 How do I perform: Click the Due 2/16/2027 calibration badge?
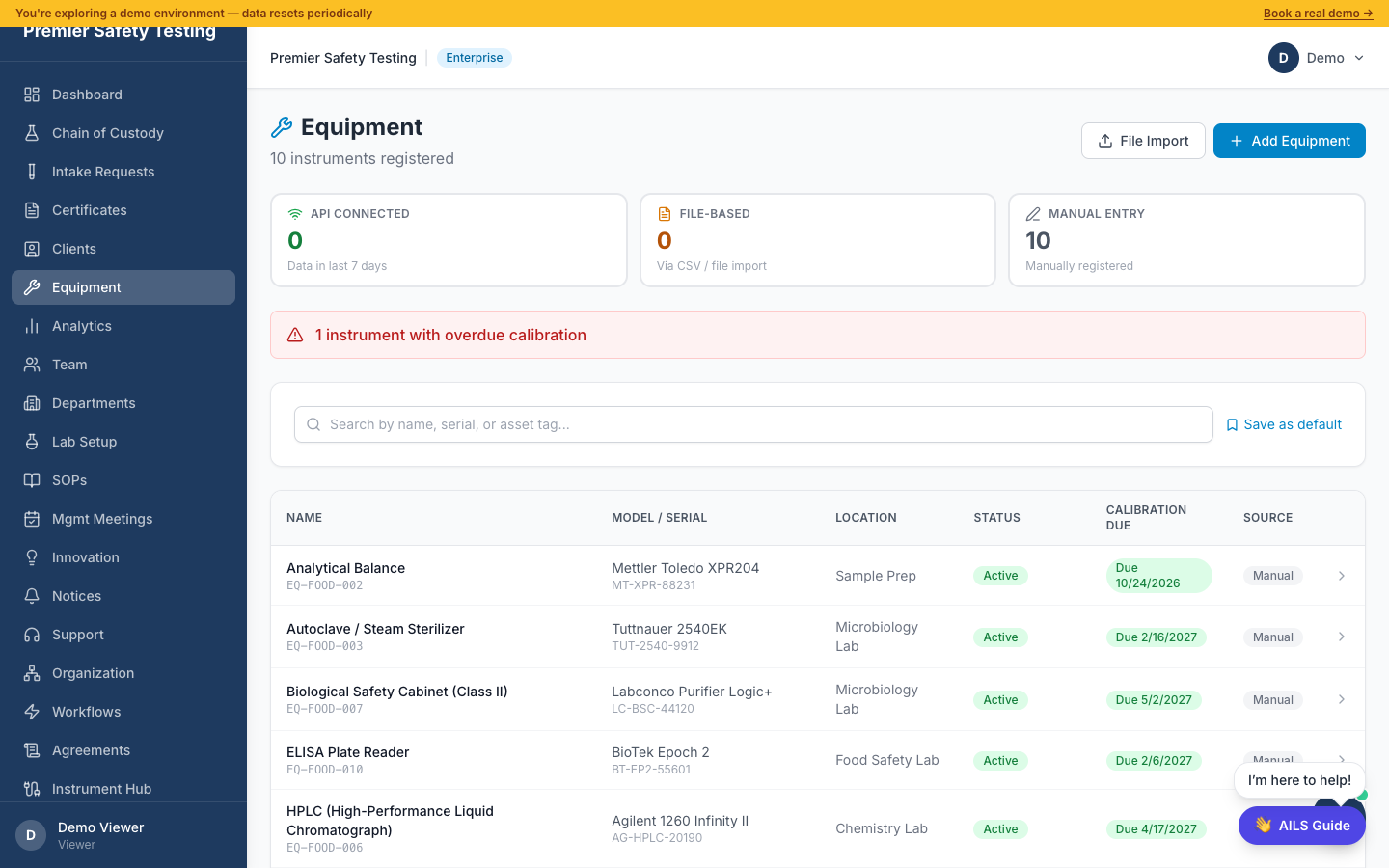(1157, 637)
